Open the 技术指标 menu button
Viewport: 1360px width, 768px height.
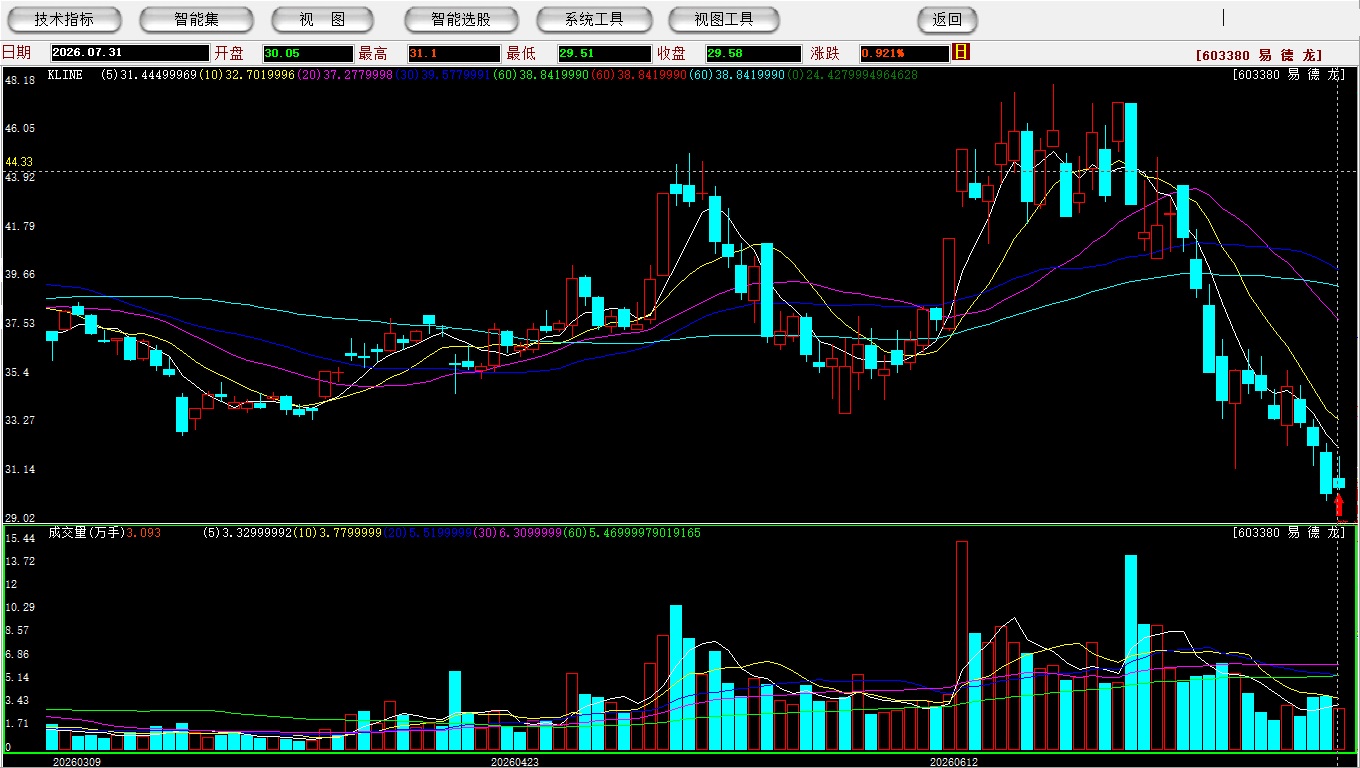64,19
